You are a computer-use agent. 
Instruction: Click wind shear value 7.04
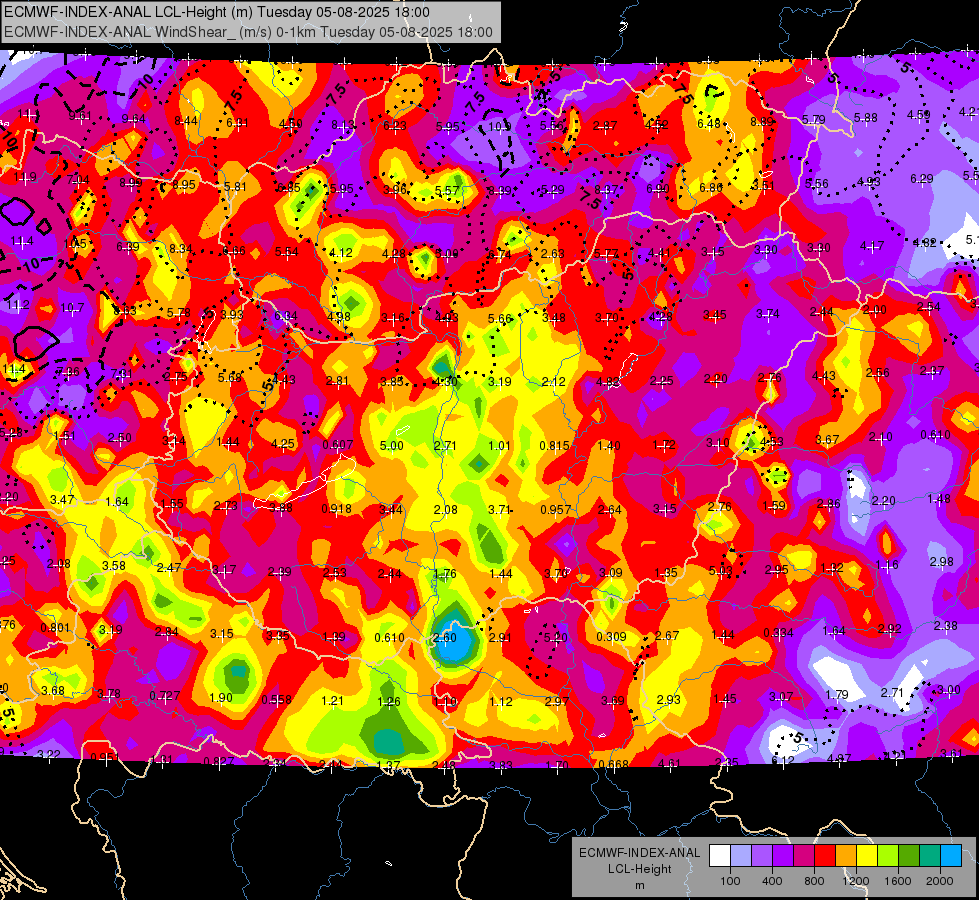78,180
